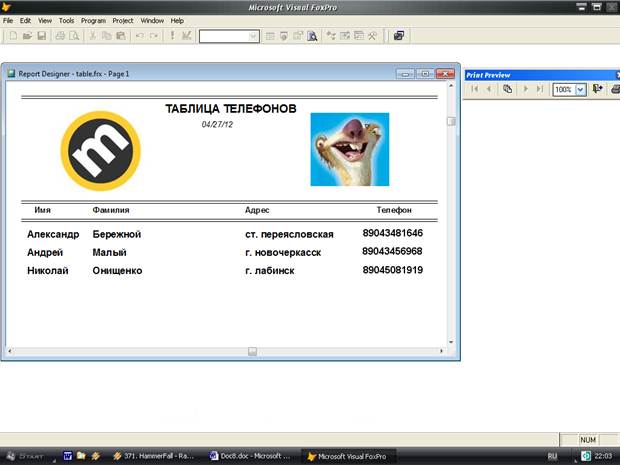Screen dimensions: 620x465
Task: Click the address 'г. лабинск'
Action: 270,271
